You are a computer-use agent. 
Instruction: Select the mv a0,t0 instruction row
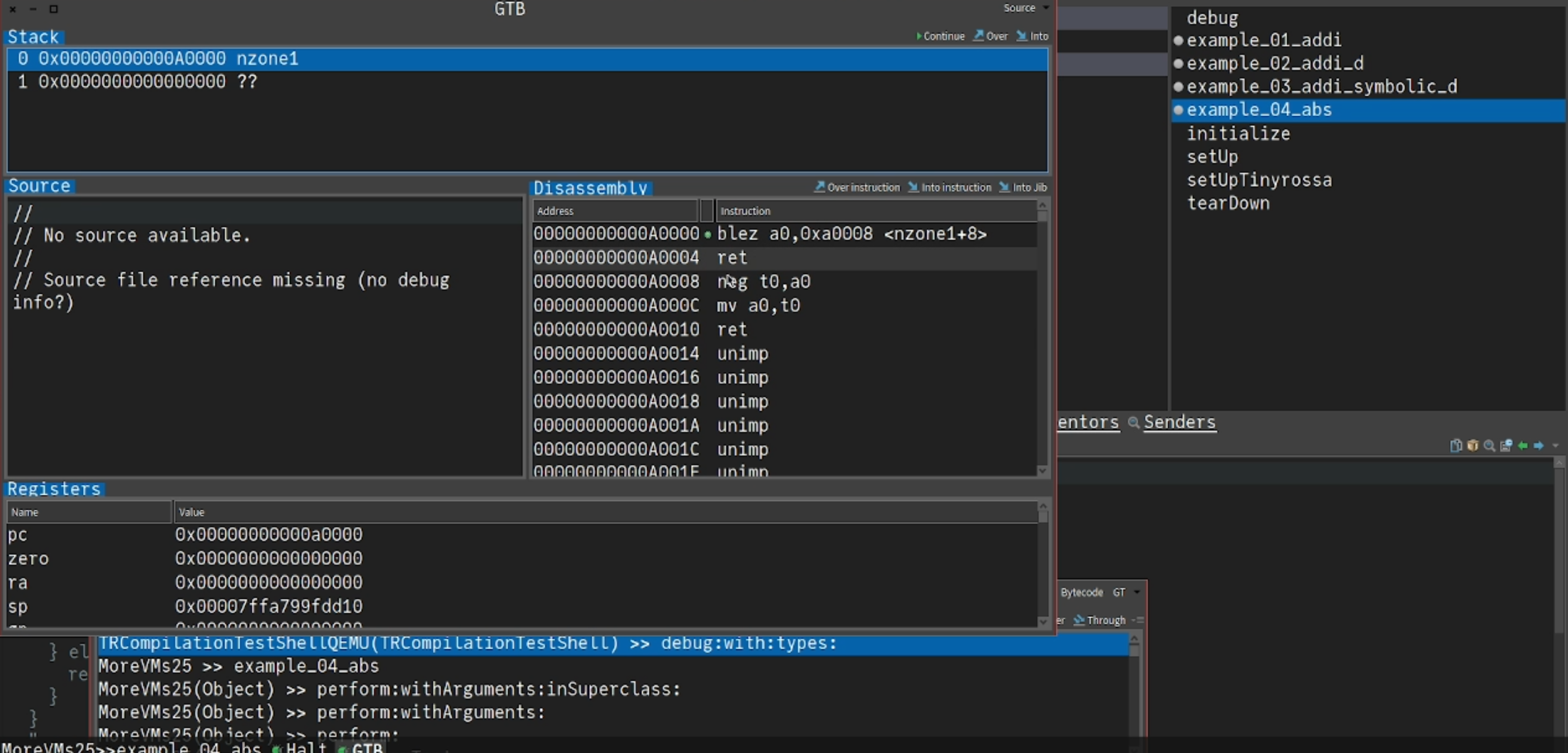pos(784,306)
